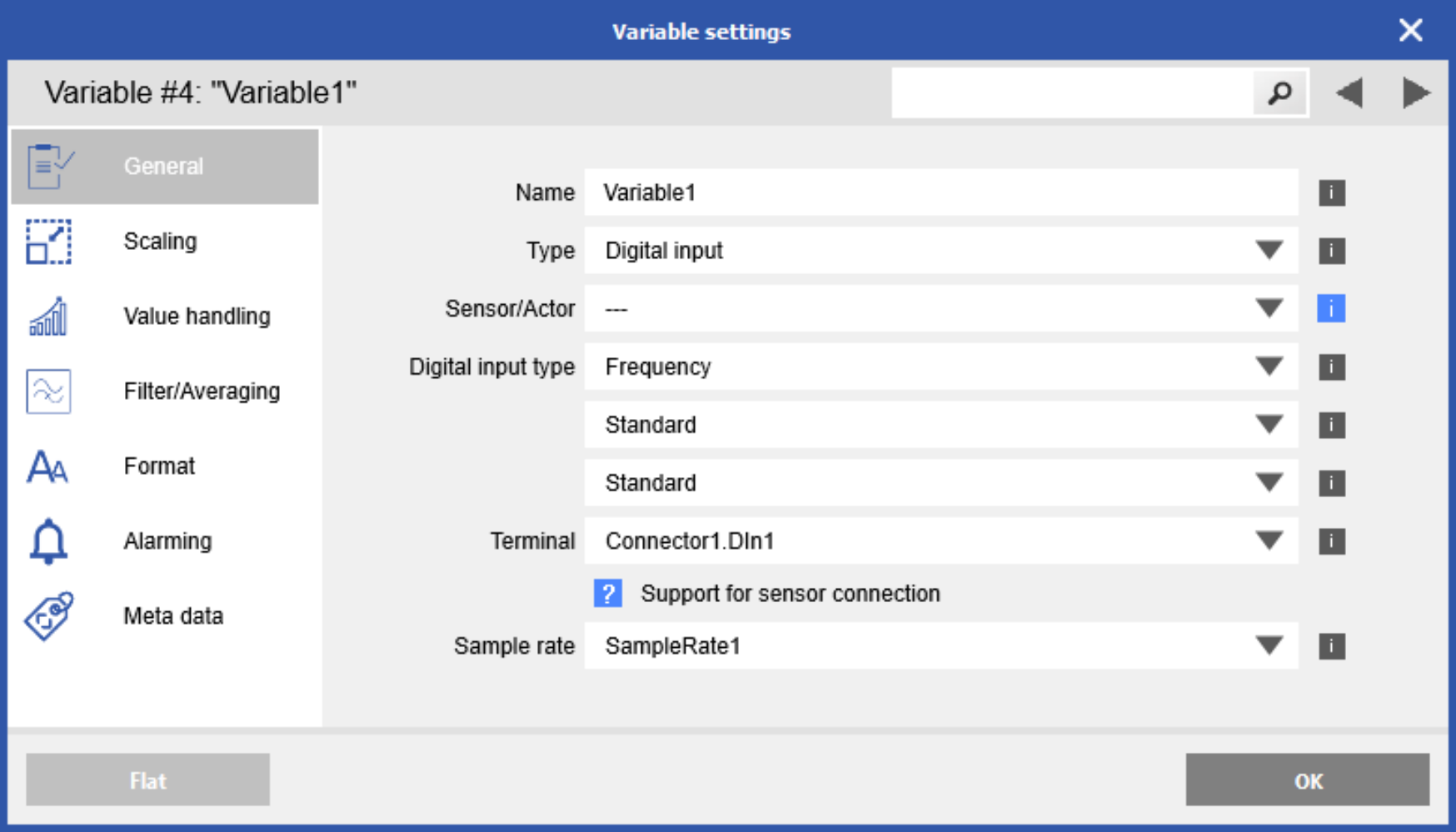
Task: Click the next variable arrow
Action: 1415,92
